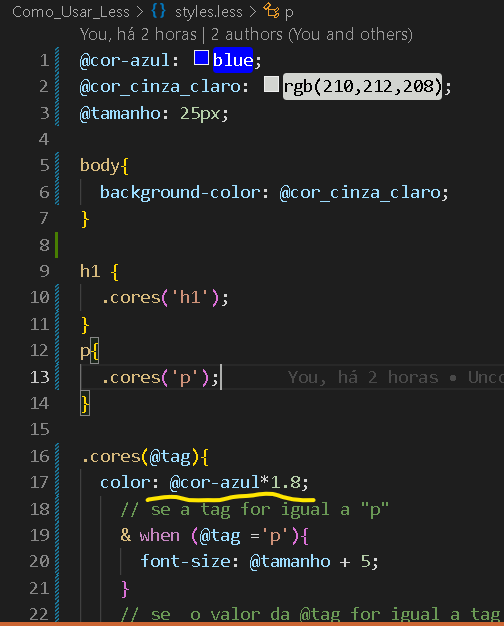
Task: Click the closing brace on line 11
Action: (85, 325)
